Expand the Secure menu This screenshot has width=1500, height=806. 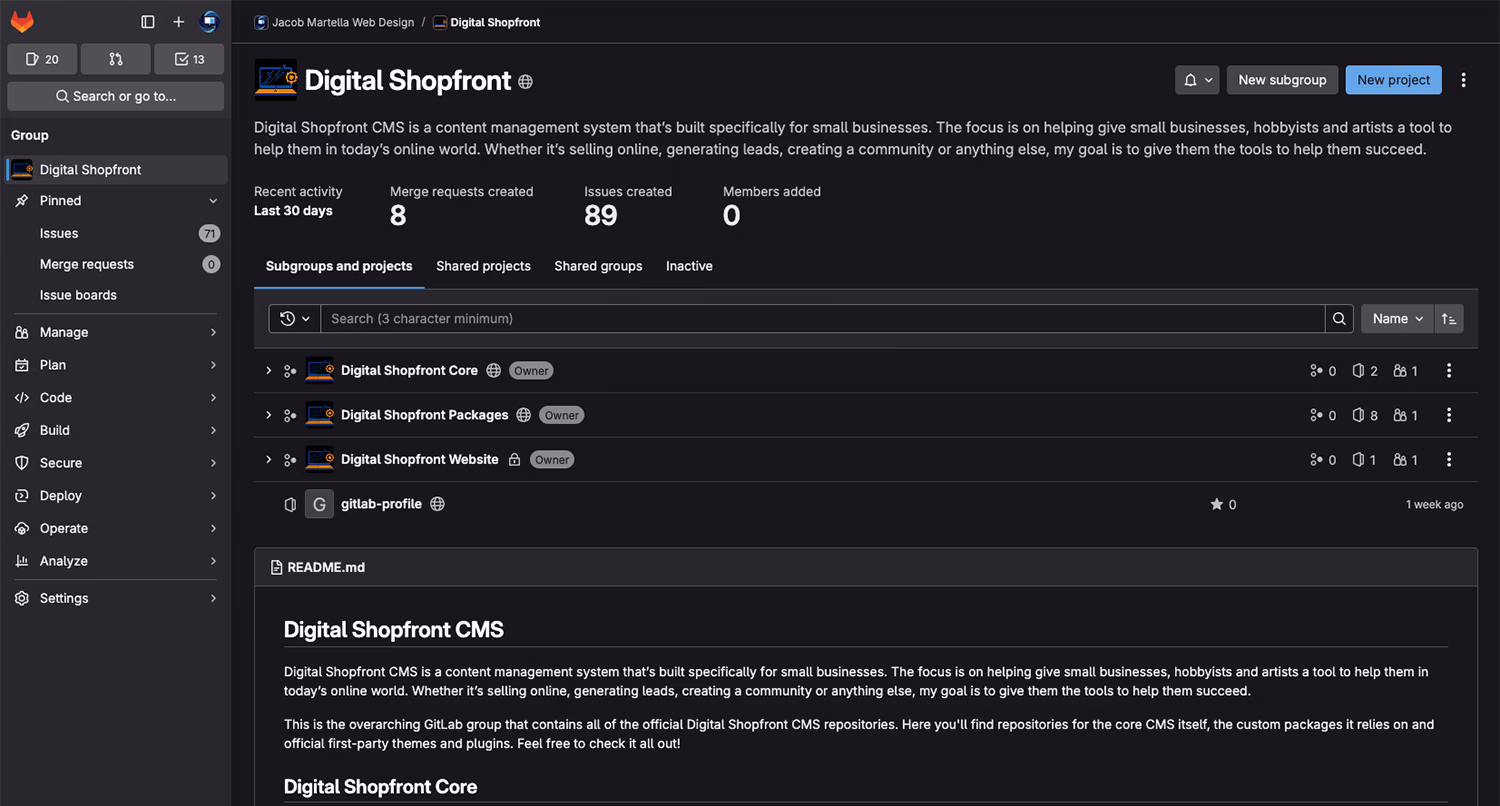[116, 463]
